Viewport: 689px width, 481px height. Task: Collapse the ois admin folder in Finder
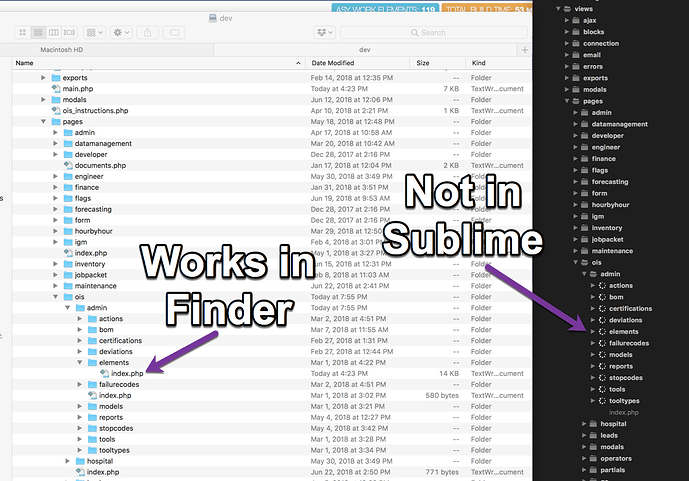[68, 308]
